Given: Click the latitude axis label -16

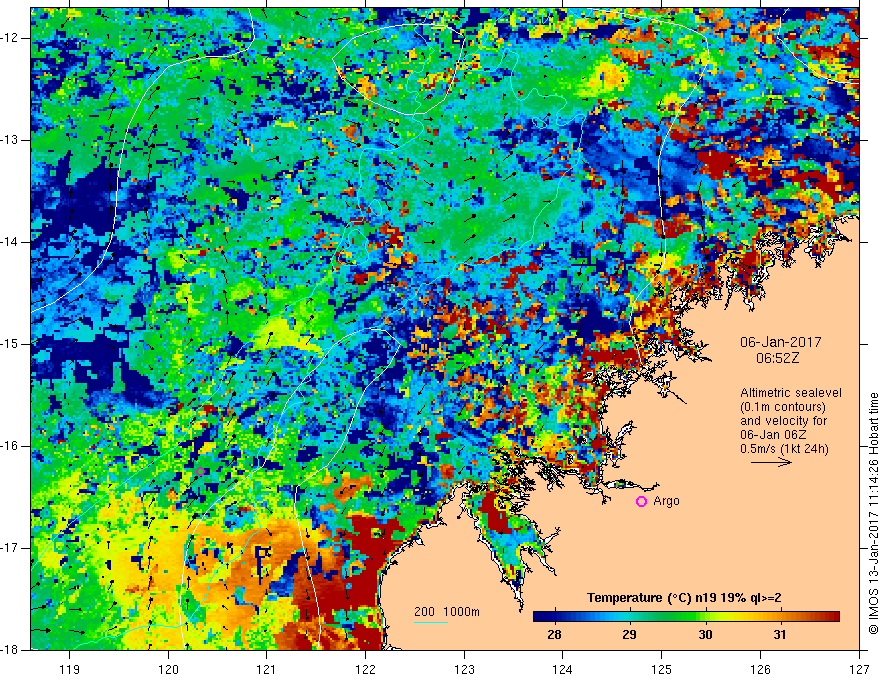Looking at the screenshot, I should 11,446.
